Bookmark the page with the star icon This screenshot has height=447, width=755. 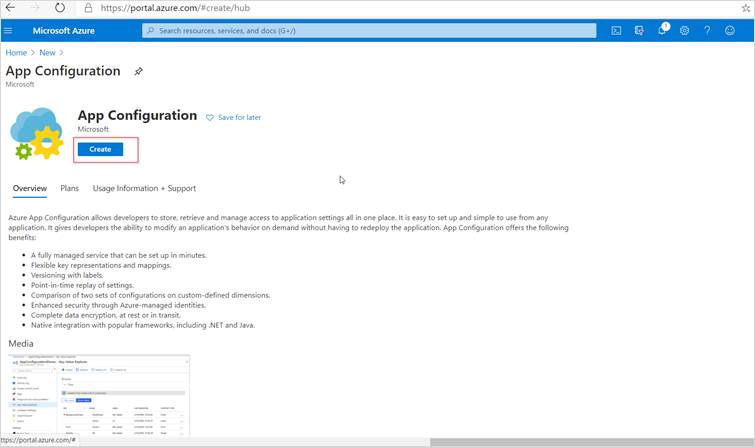(x=743, y=8)
